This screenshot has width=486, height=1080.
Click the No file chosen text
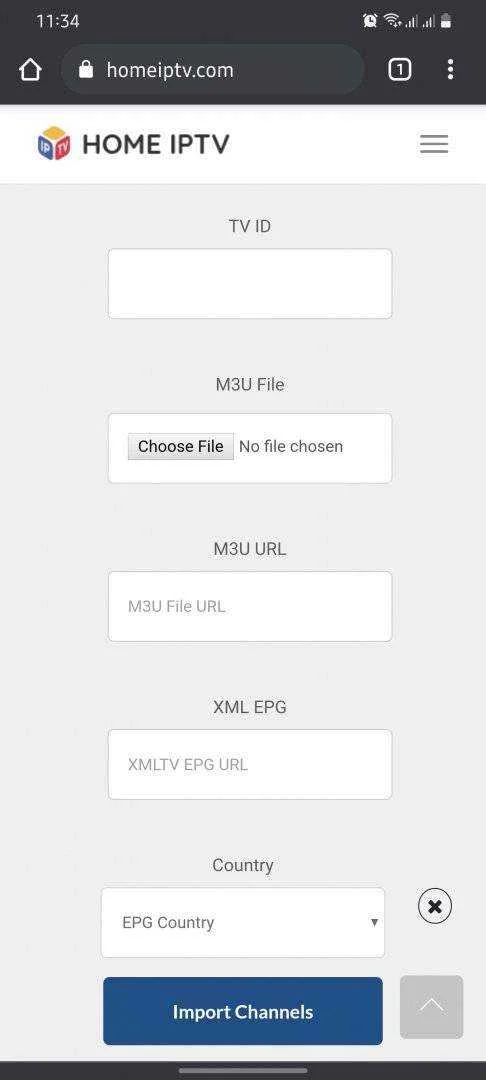[x=290, y=446]
